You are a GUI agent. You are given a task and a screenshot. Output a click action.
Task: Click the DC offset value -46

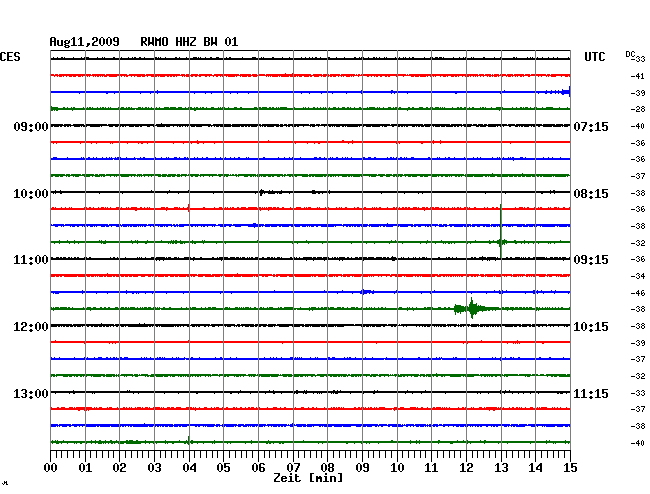[x=638, y=293]
